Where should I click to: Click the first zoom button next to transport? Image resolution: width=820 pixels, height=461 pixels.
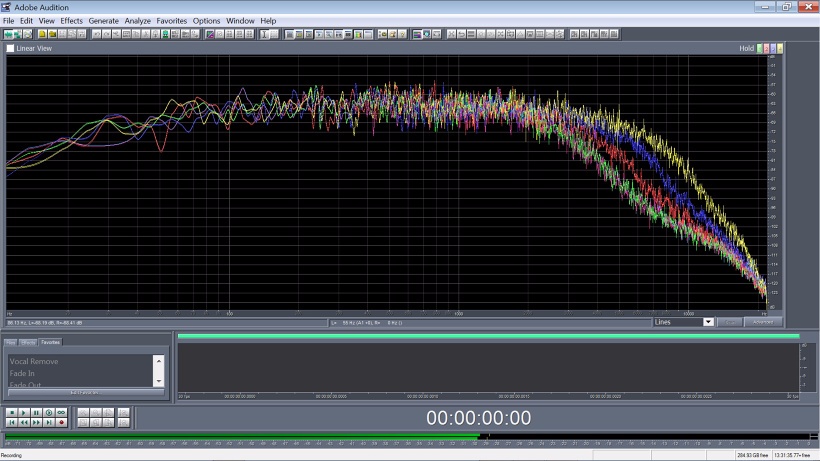click(83, 412)
